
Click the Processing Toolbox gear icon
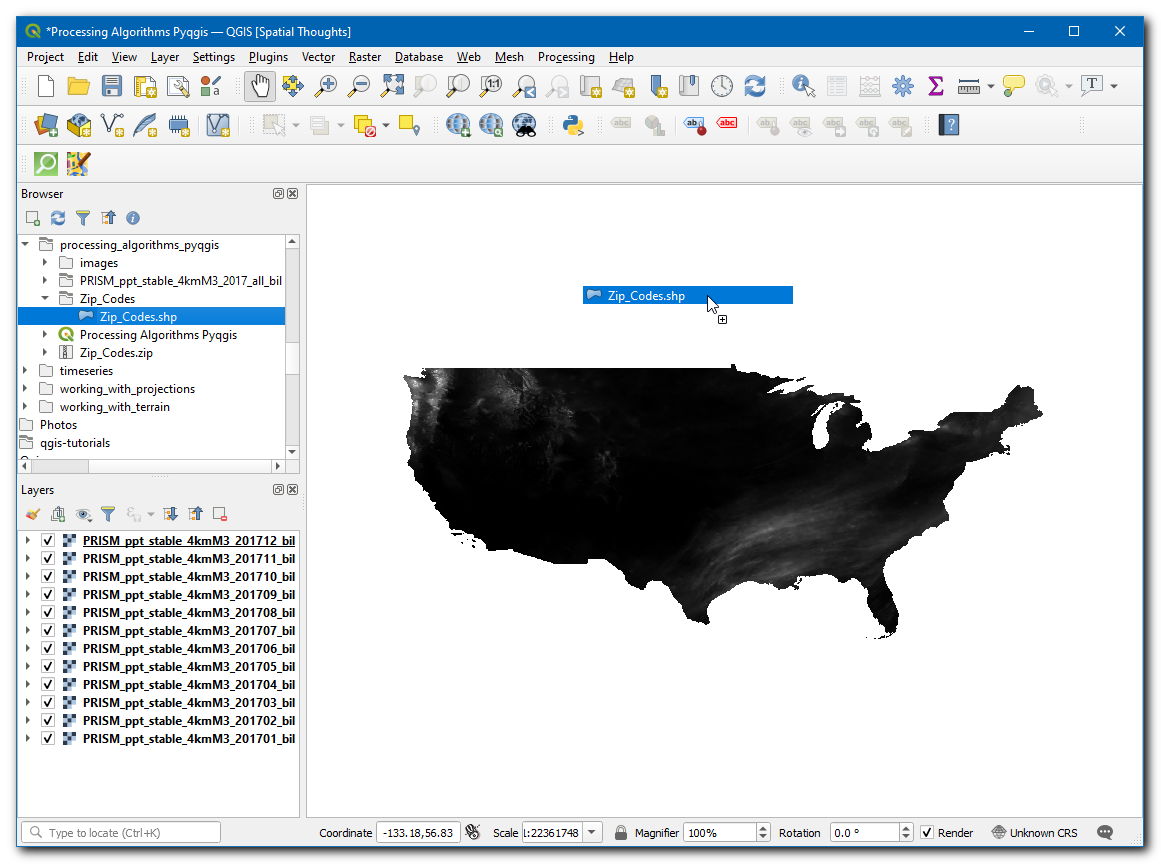(903, 86)
